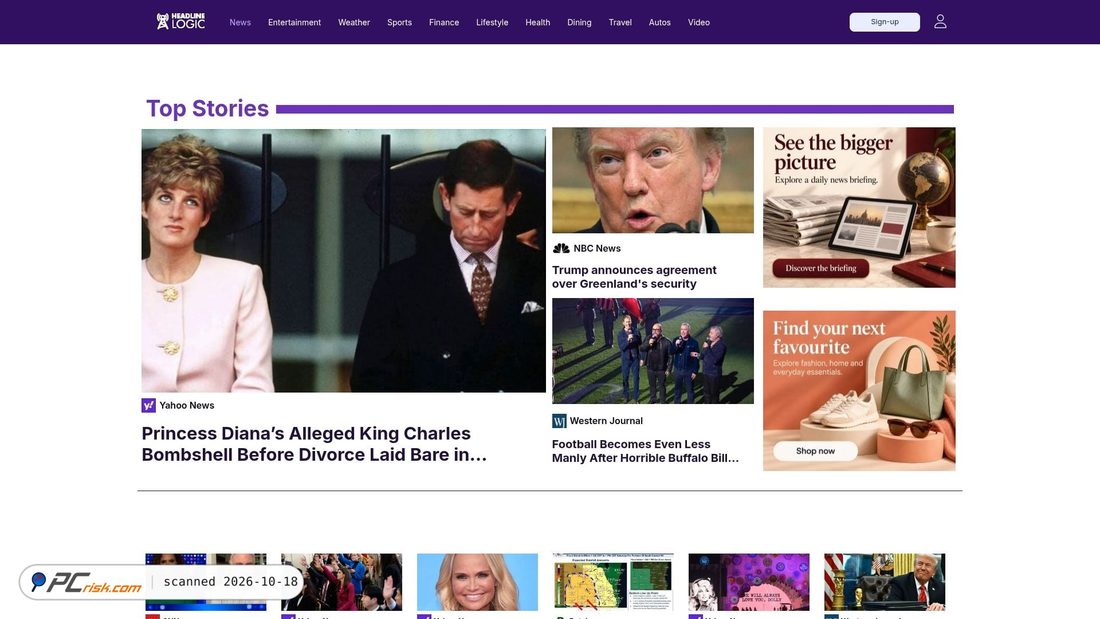Viewport: 1100px width, 619px height.
Task: Open the smiling blonde woman thumbnail
Action: [478, 582]
